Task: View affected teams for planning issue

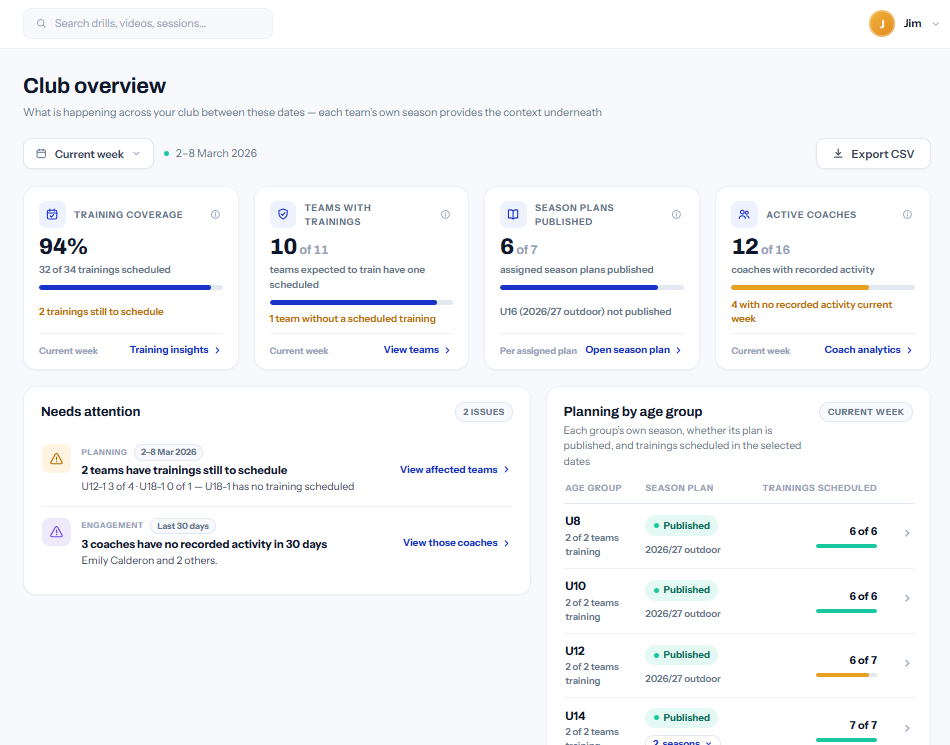Action: (x=455, y=469)
